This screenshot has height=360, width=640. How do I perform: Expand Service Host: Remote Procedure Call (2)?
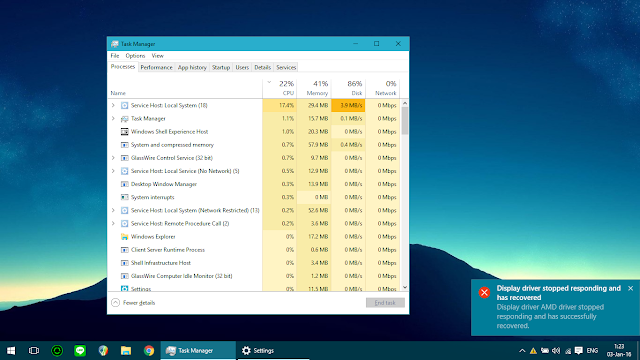[x=113, y=223]
